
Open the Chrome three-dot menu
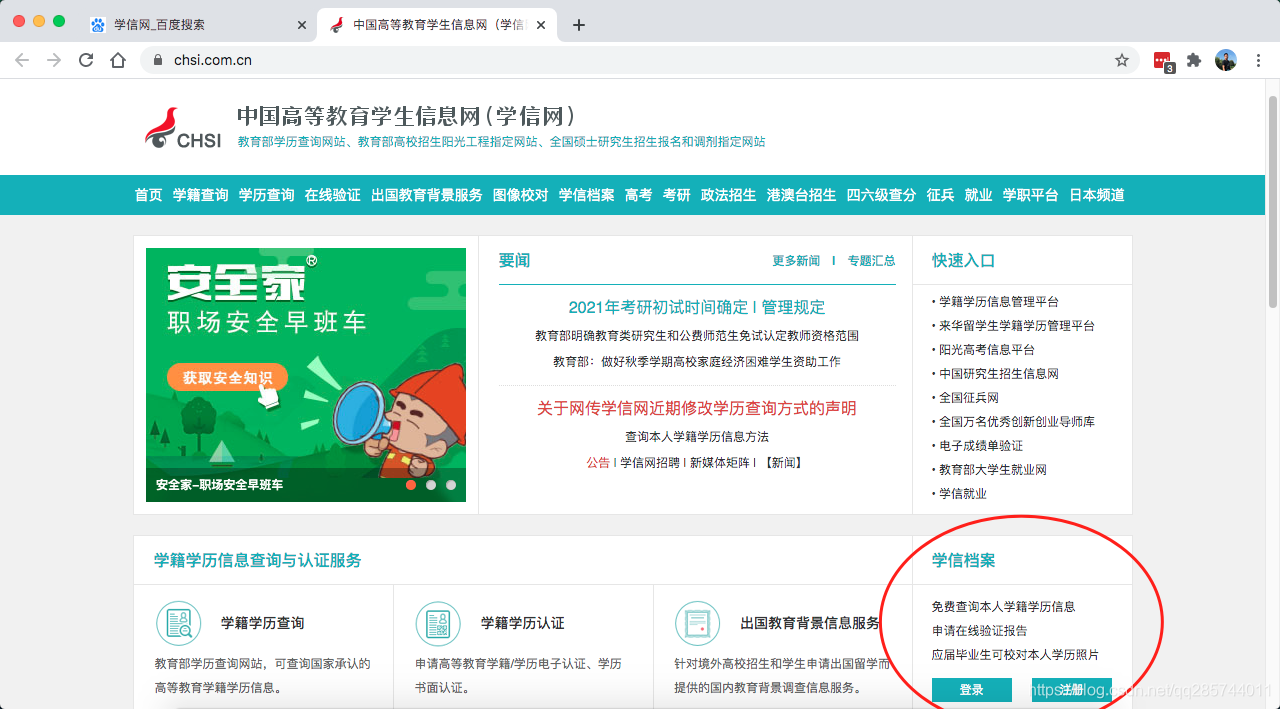tap(1257, 60)
